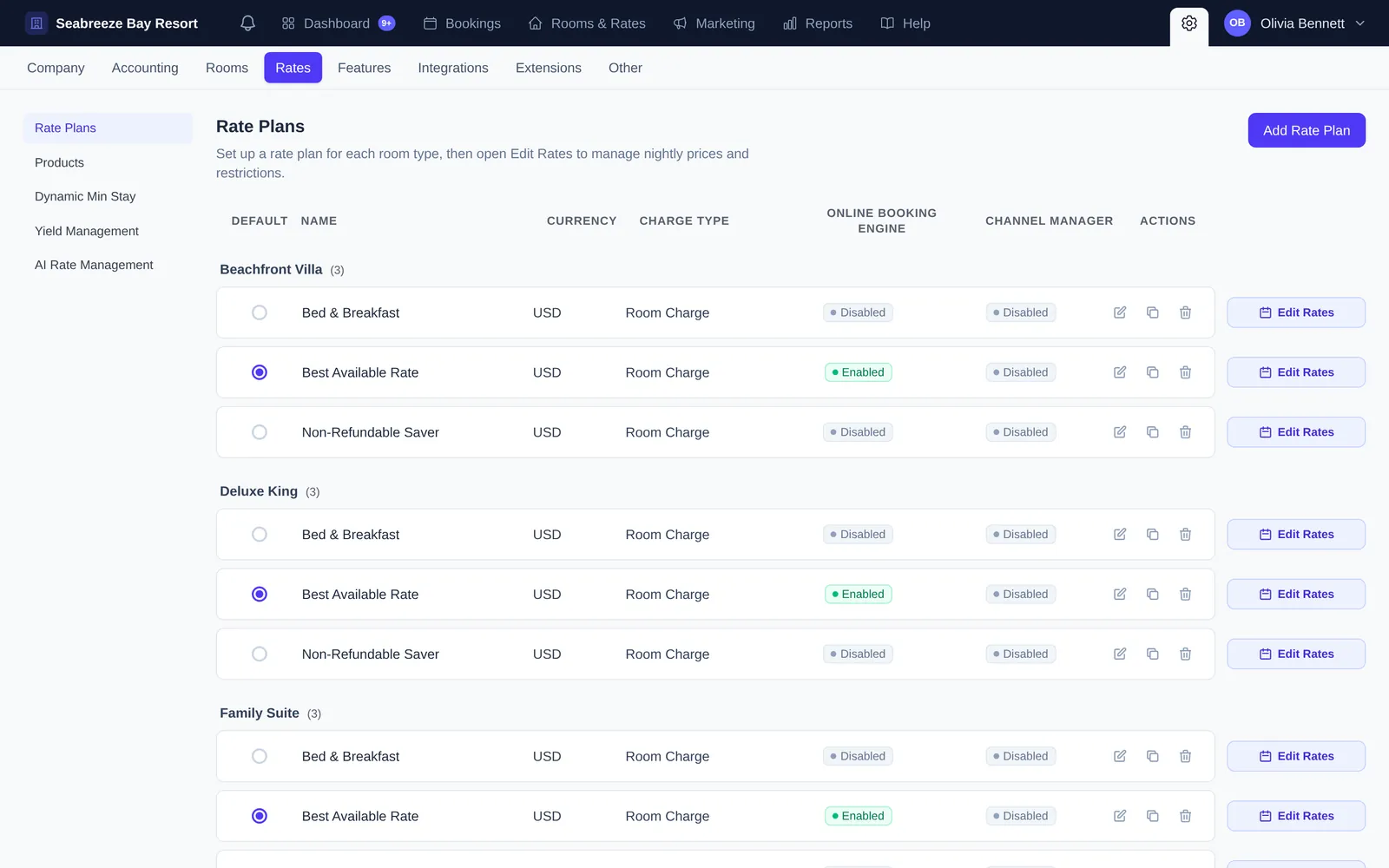Select Deluxe King Non-Refundable Saver default radio

[x=260, y=654]
